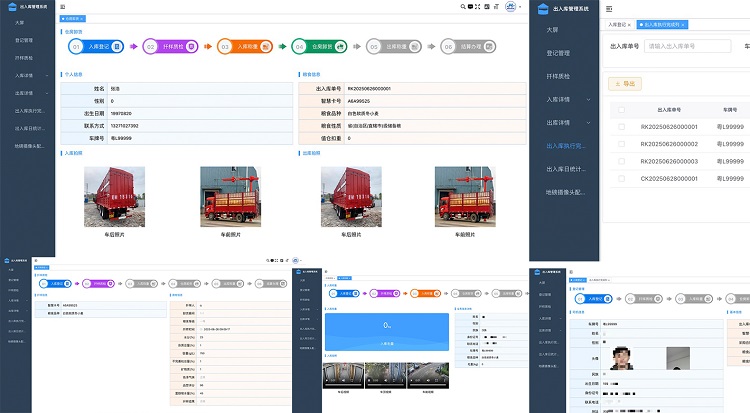Collapse the sidebar with the hamburger icon above the 入库登记 tab

609,9
